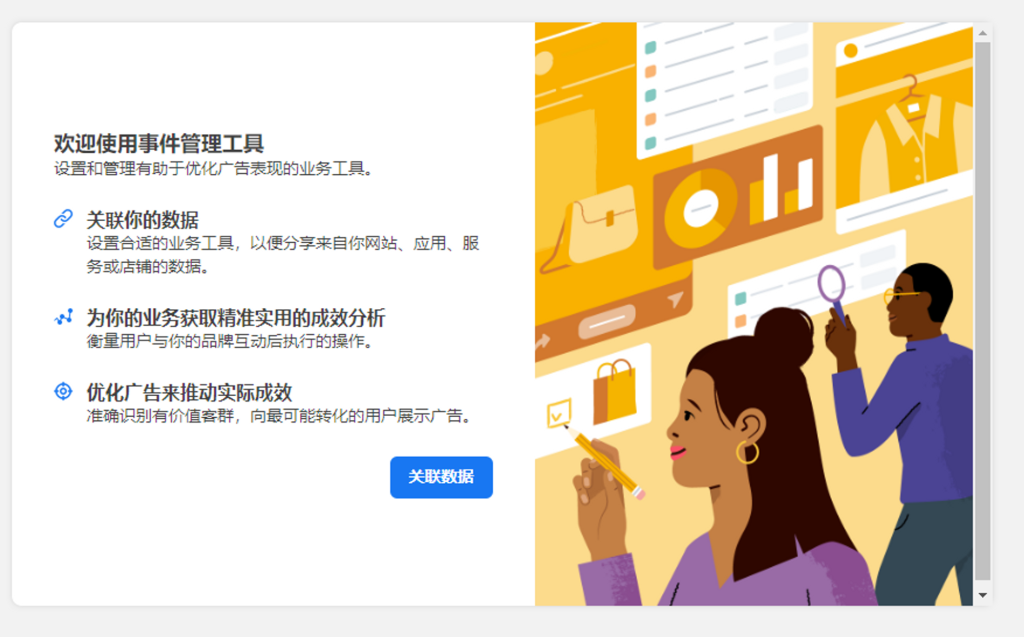Click the 关联你的数据 section title
Image resolution: width=1024 pixels, height=637 pixels.
(x=142, y=220)
